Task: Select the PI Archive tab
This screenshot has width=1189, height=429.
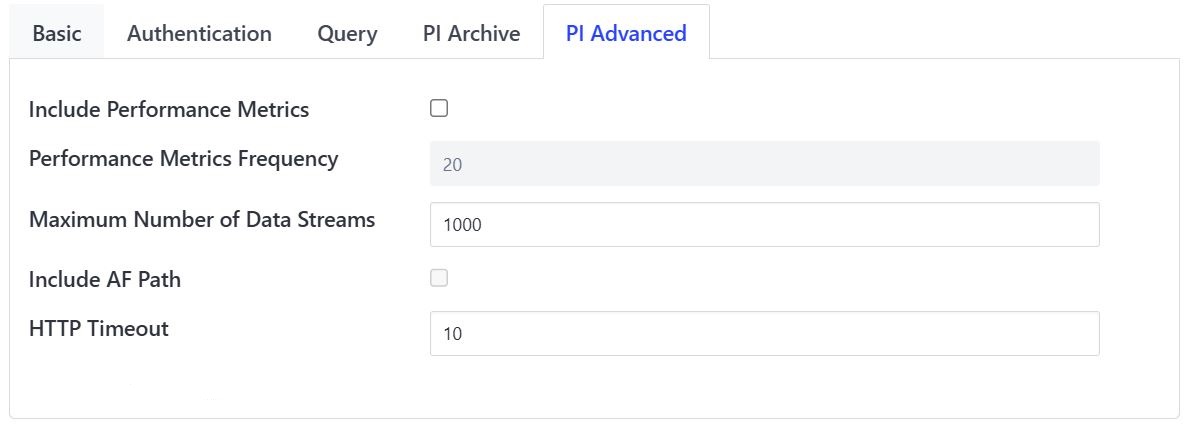Action: pos(471,33)
